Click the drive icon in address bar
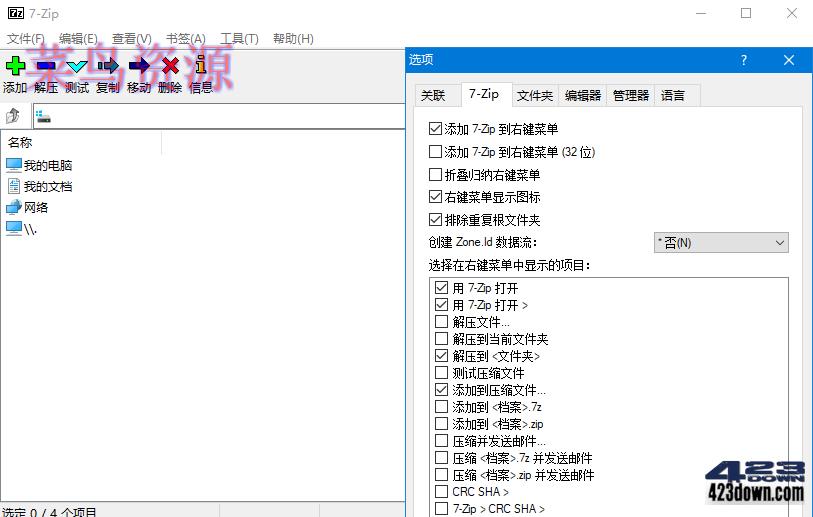This screenshot has height=517, width=813. (44, 117)
